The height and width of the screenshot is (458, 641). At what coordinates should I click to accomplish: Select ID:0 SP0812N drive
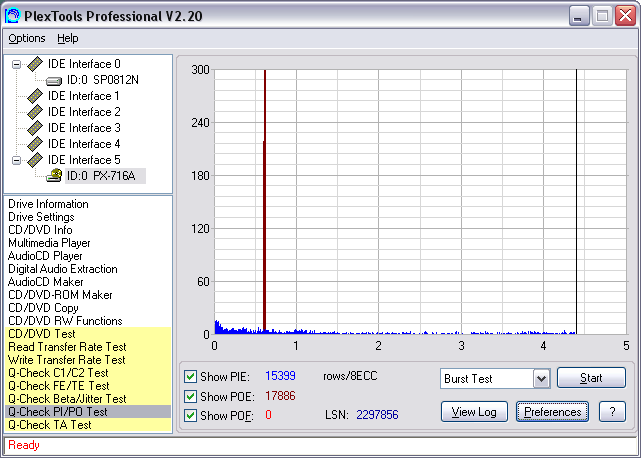pos(103,80)
